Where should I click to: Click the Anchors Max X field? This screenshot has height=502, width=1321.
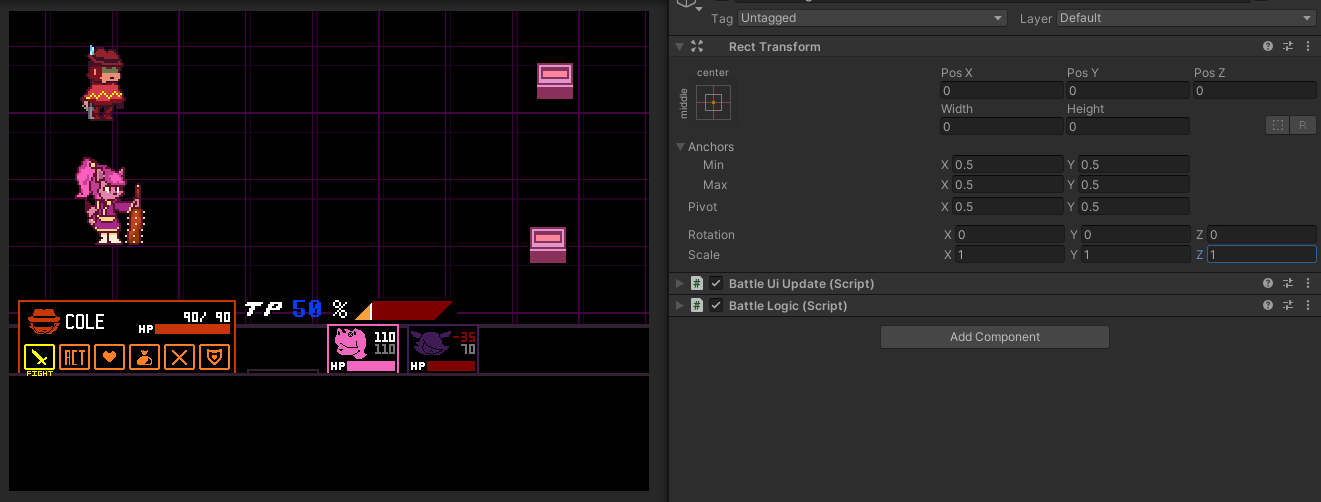(x=1008, y=185)
